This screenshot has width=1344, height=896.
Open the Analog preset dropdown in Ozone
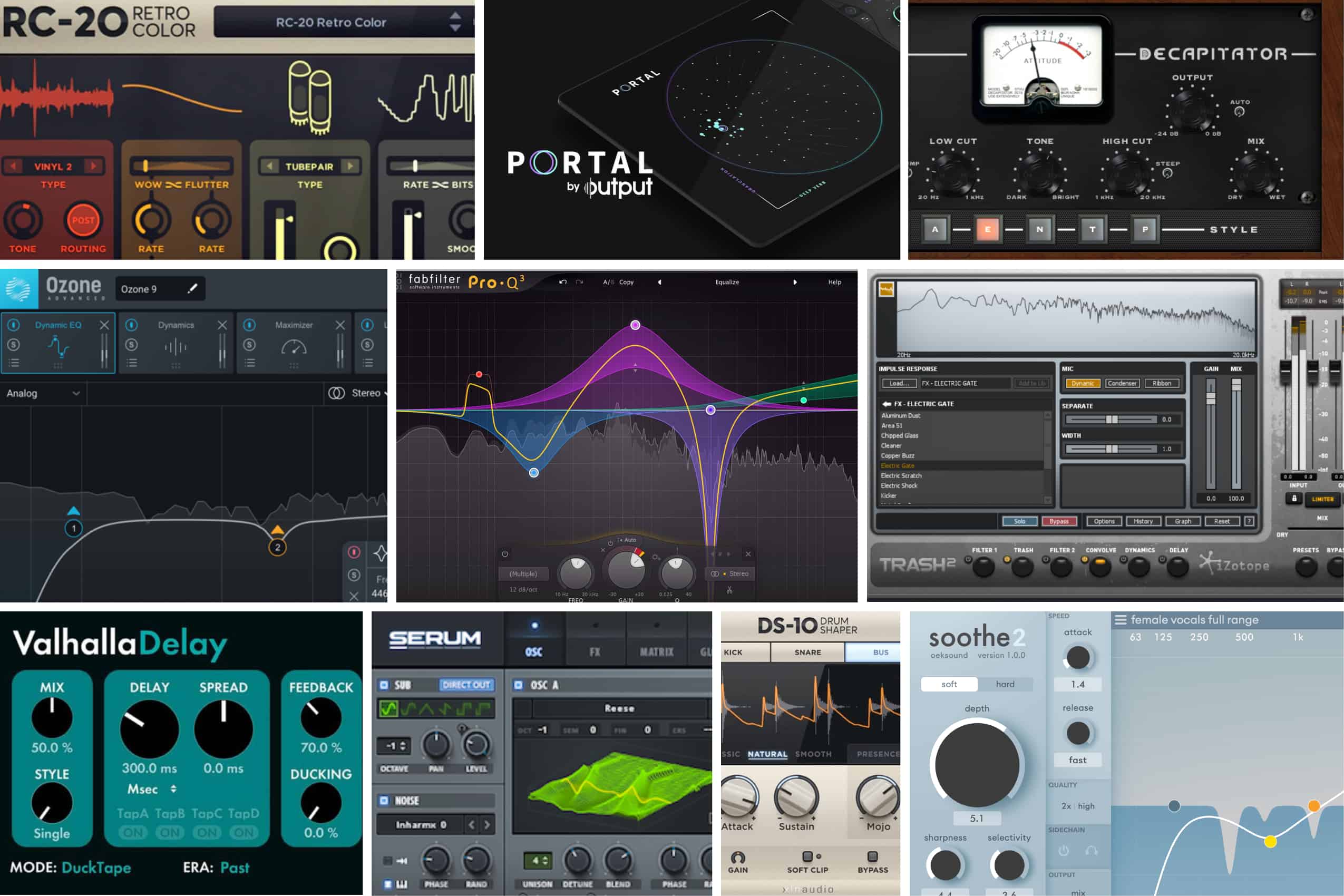(43, 393)
